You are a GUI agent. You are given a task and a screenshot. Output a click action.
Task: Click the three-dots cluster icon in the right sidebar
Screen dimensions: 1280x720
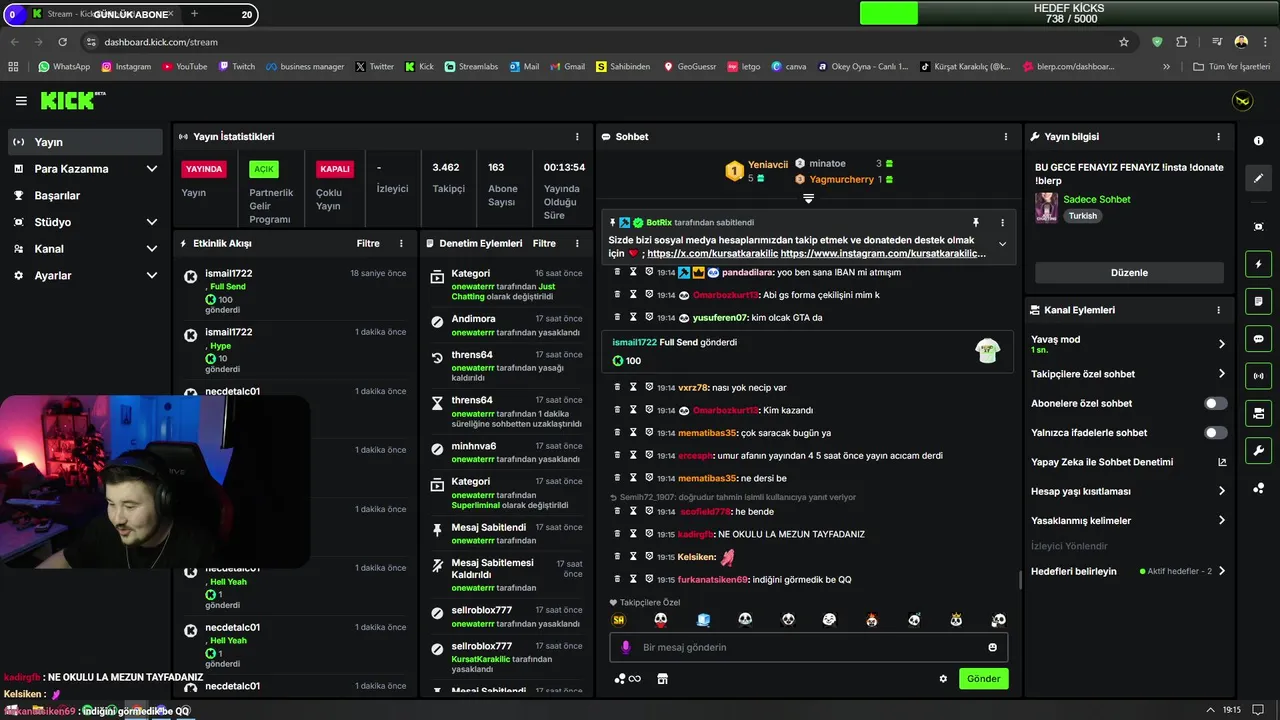pyautogui.click(x=1258, y=488)
